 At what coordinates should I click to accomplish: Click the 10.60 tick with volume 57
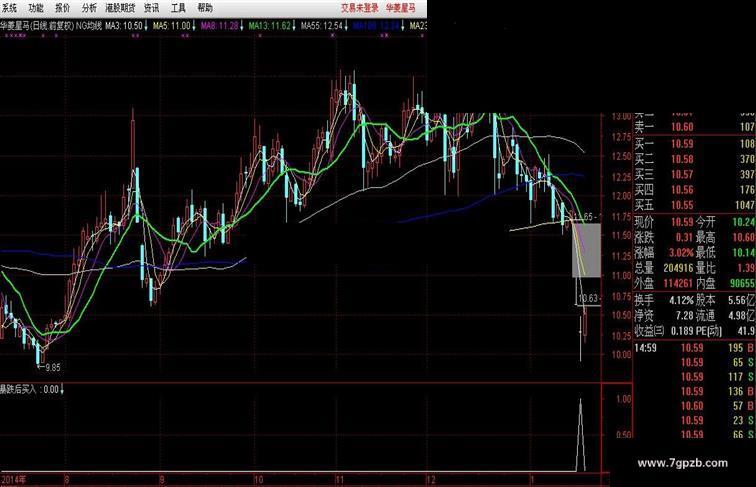694,406
